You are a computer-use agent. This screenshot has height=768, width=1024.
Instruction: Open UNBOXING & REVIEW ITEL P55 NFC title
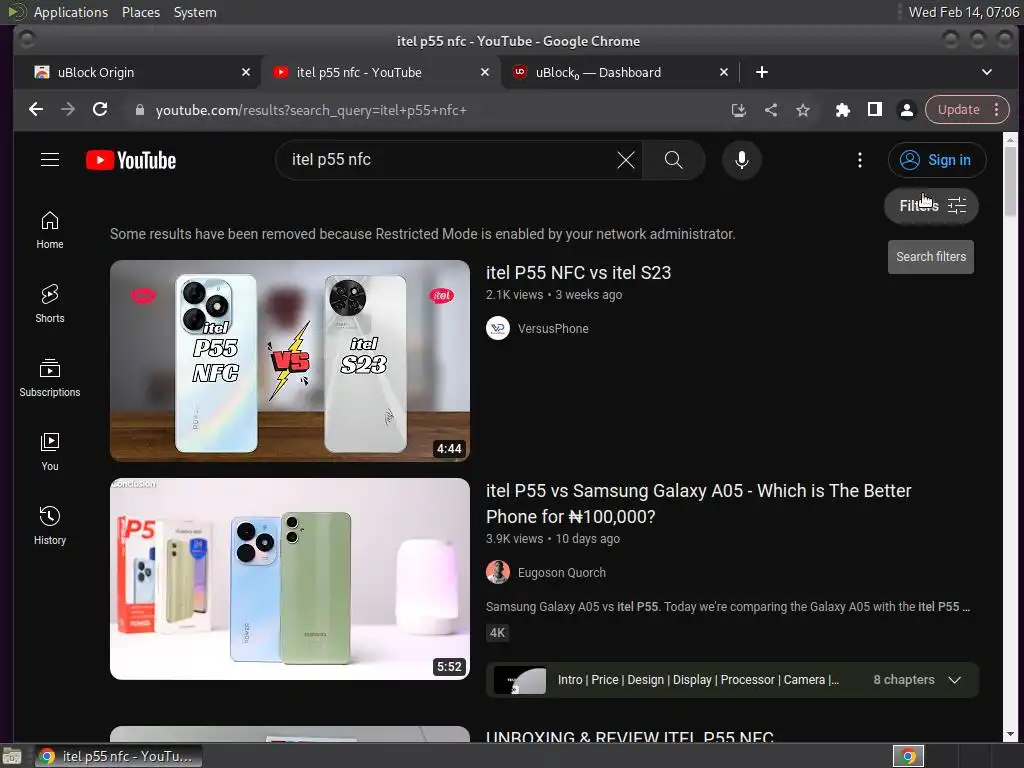pyautogui.click(x=630, y=736)
